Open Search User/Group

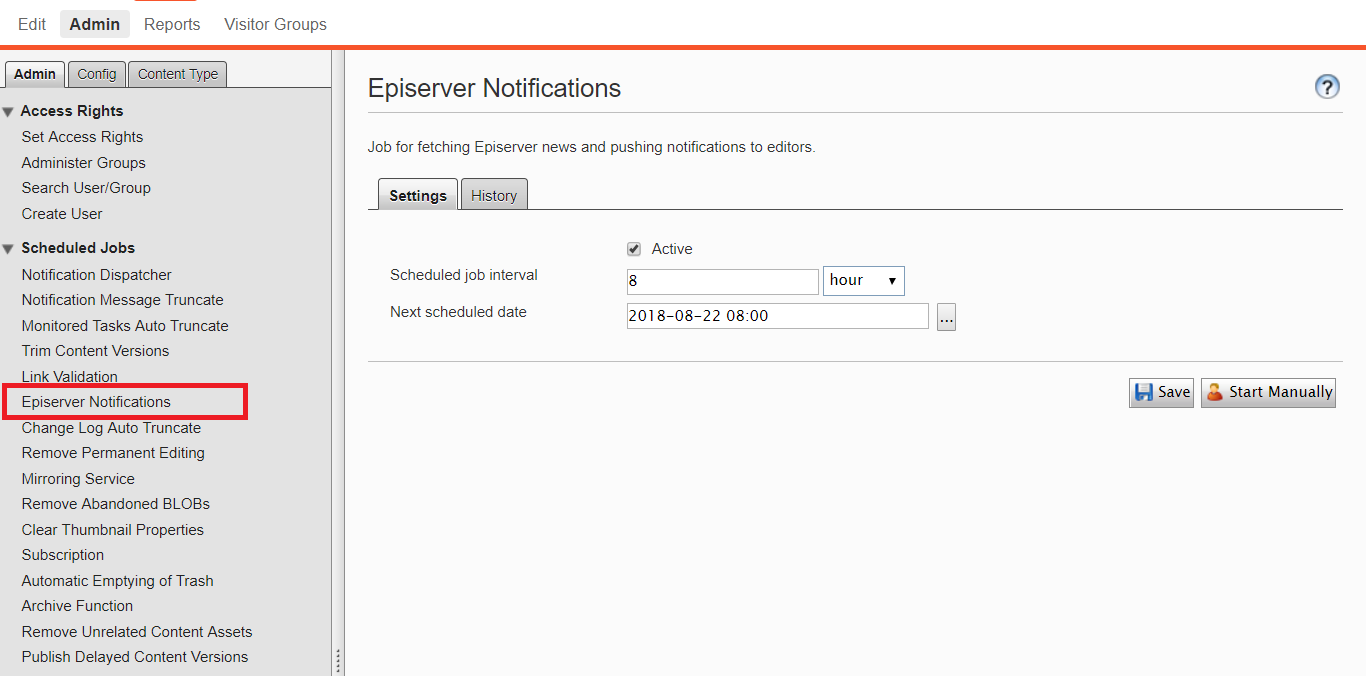86,188
